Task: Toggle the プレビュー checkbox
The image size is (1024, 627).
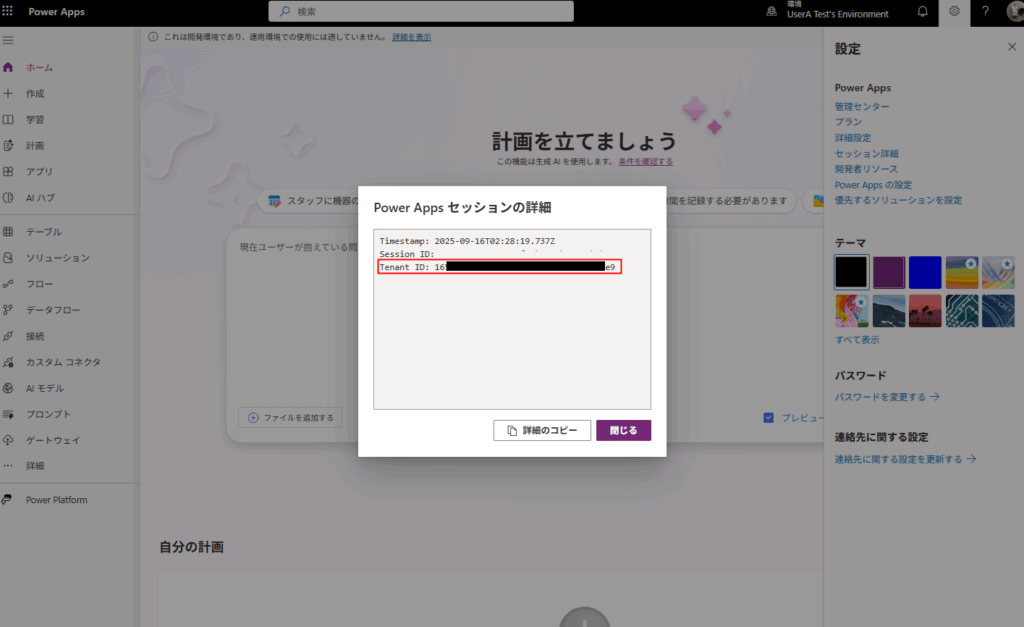Action: pyautogui.click(x=769, y=417)
